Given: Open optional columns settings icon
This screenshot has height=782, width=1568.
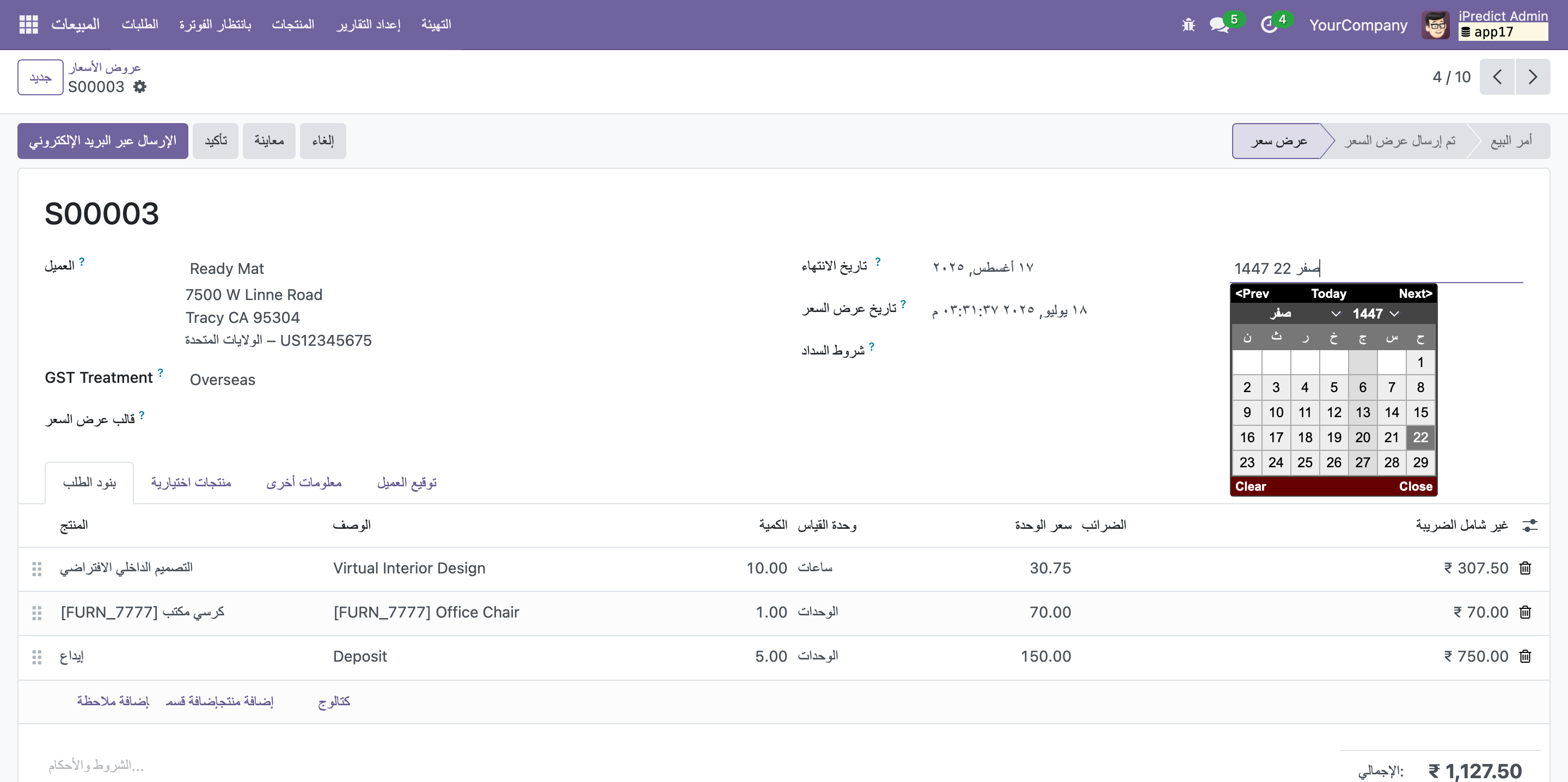Looking at the screenshot, I should click(x=1530, y=525).
